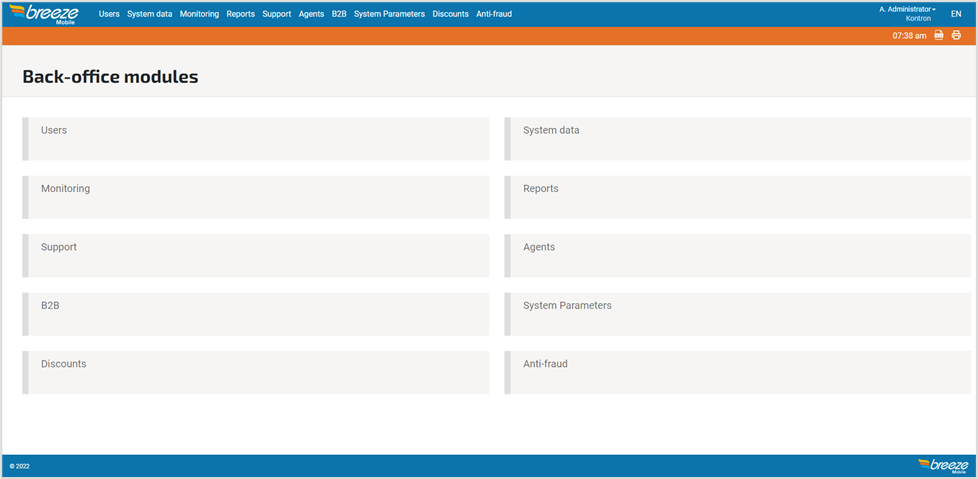
Task: Click the PDF export icon
Action: pyautogui.click(x=938, y=35)
